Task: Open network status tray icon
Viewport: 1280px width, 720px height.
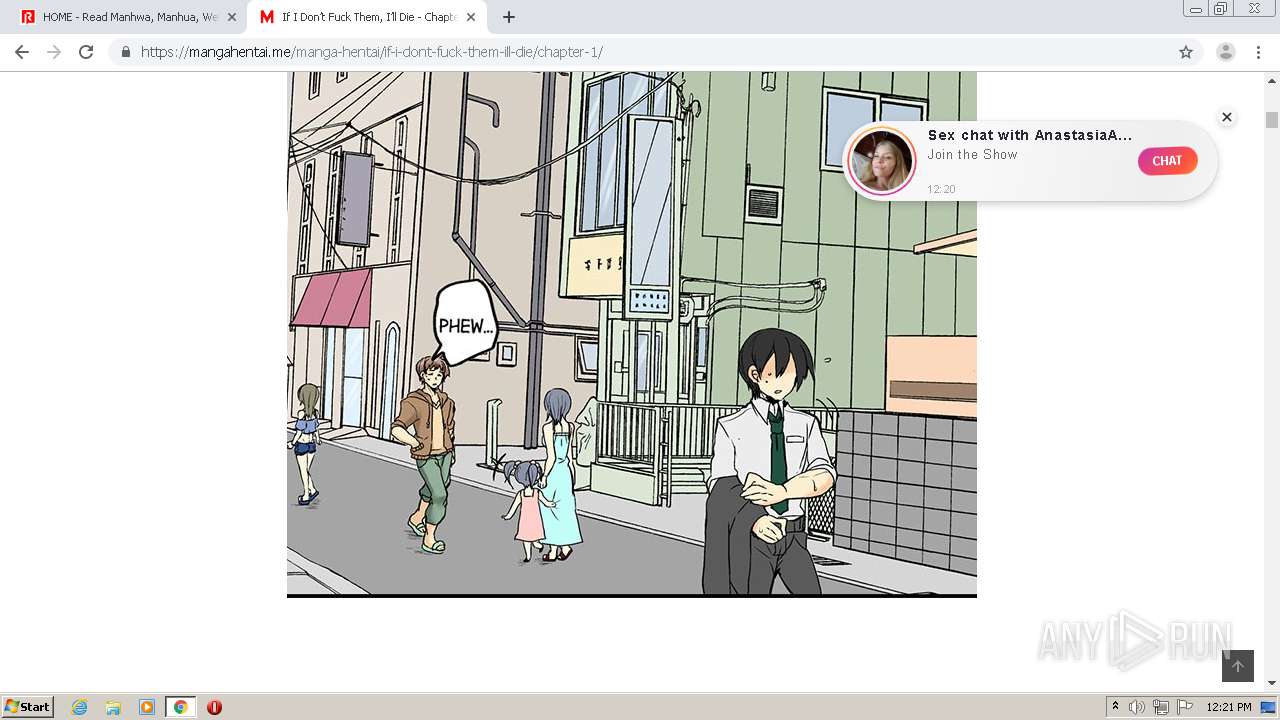Action: 1161,707
